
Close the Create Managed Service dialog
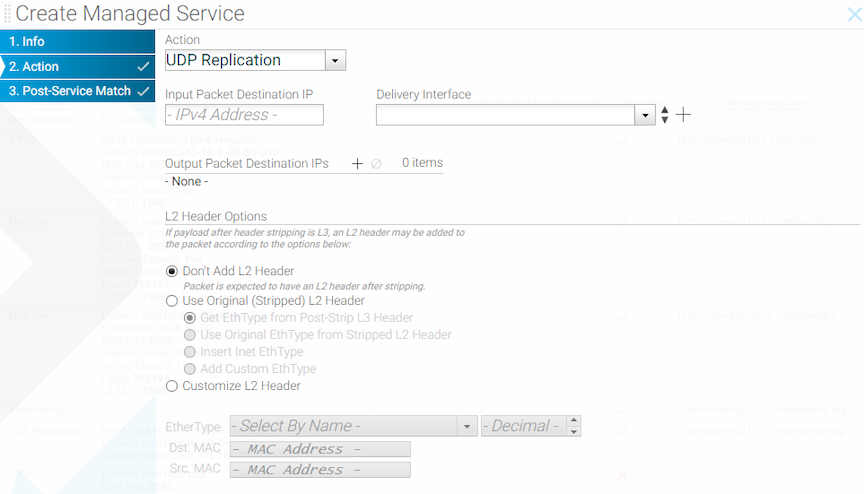coord(855,14)
